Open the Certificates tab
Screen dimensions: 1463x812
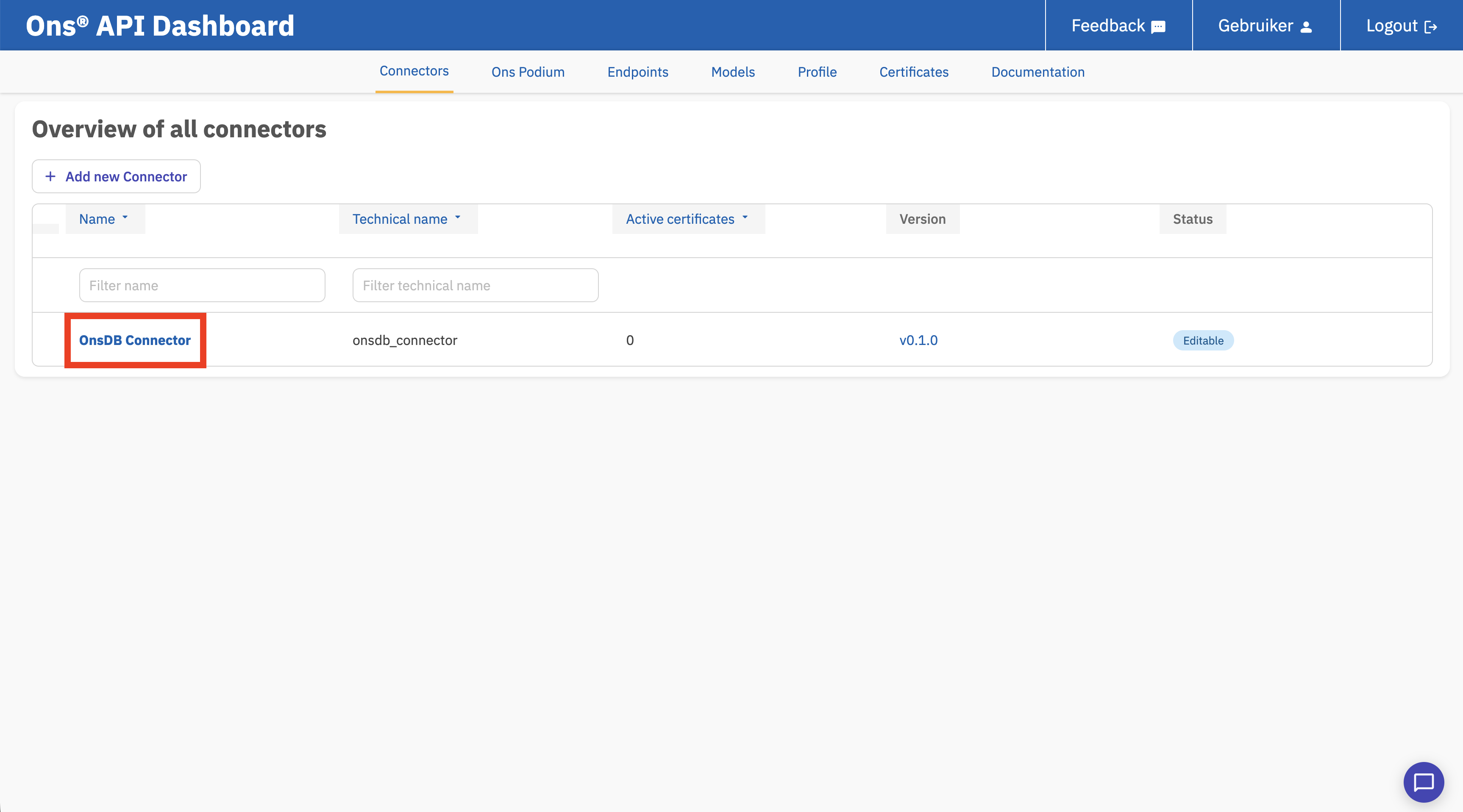tap(914, 72)
